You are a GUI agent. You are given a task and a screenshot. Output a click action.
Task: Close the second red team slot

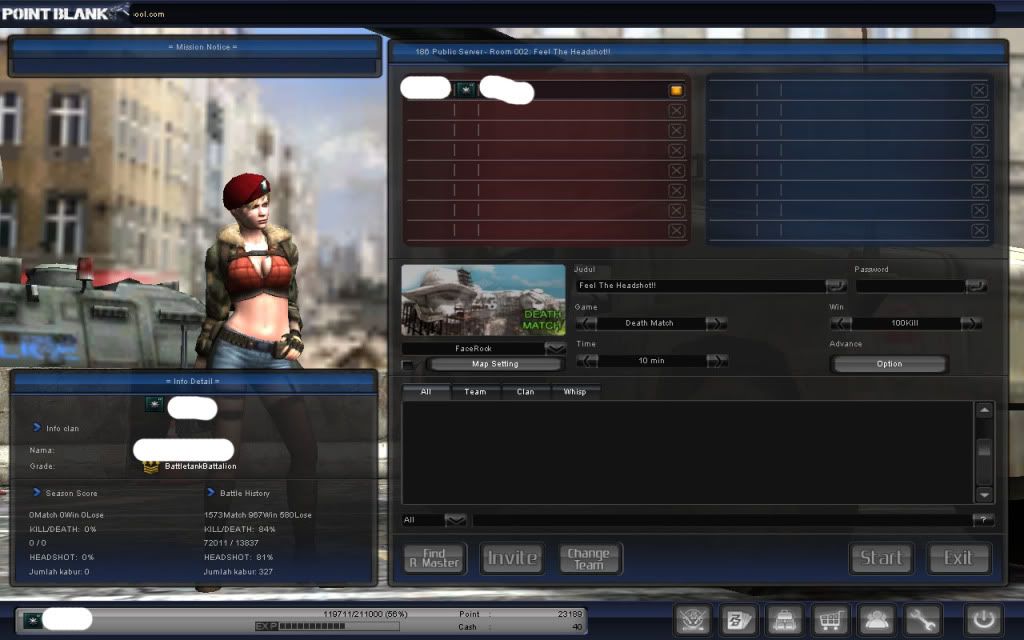pyautogui.click(x=677, y=111)
